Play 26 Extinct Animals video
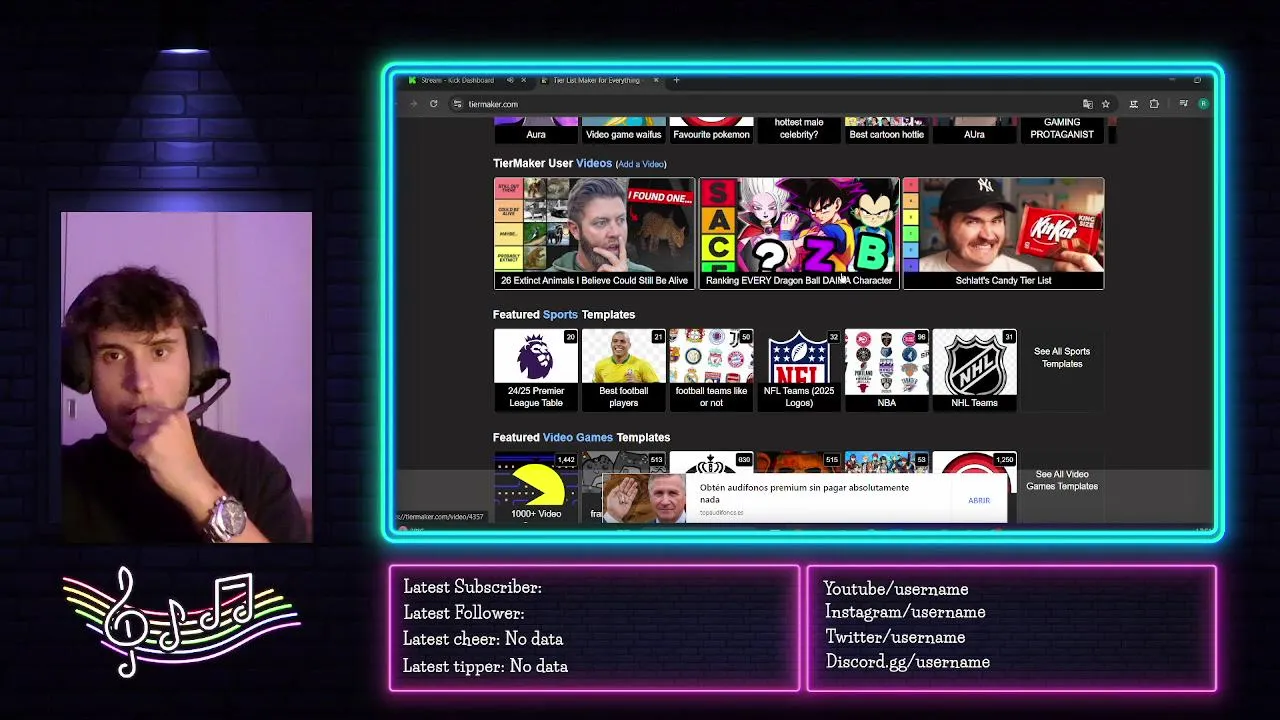 tap(594, 234)
